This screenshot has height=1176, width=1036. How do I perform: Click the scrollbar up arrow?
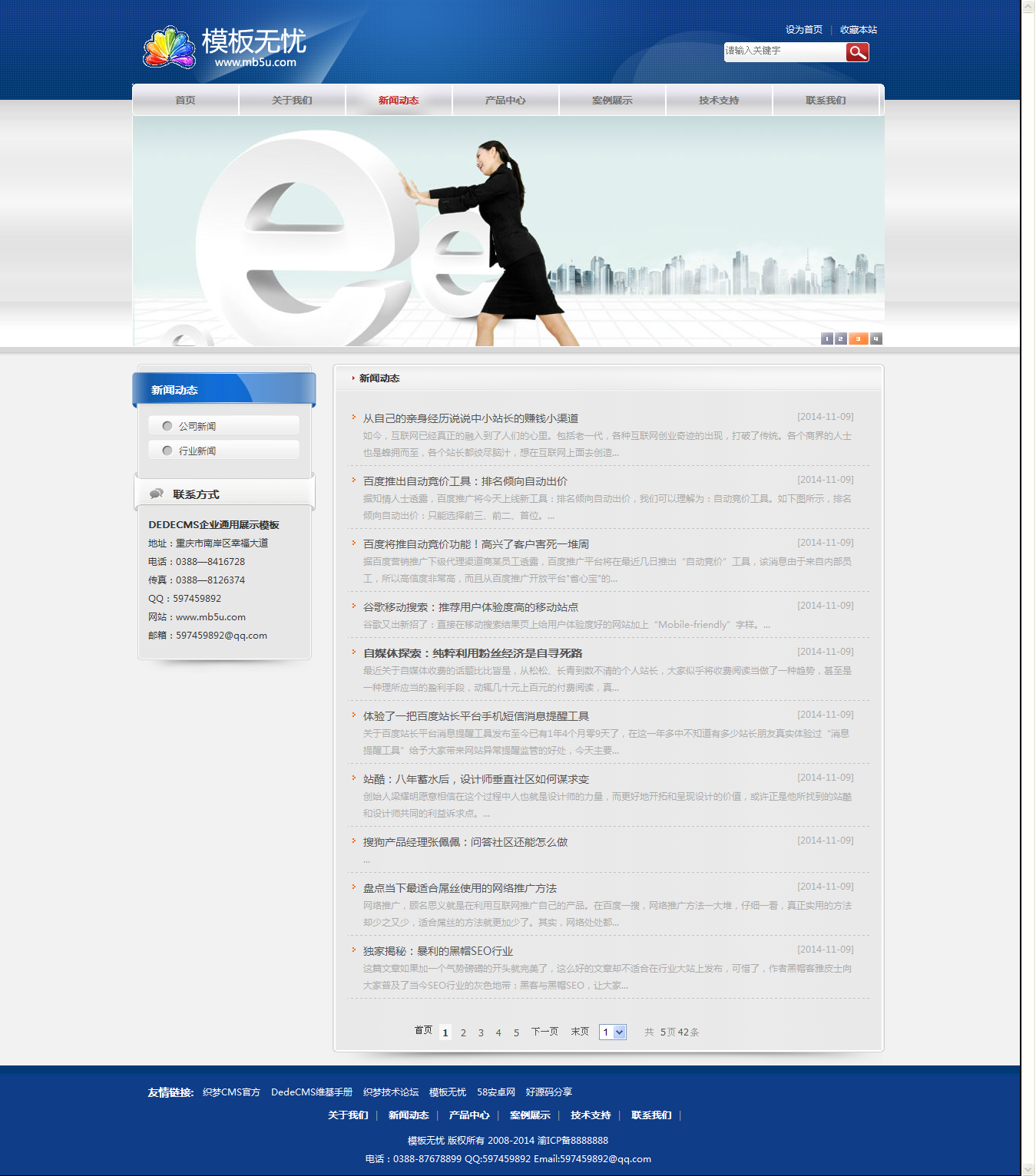pos(1028,6)
